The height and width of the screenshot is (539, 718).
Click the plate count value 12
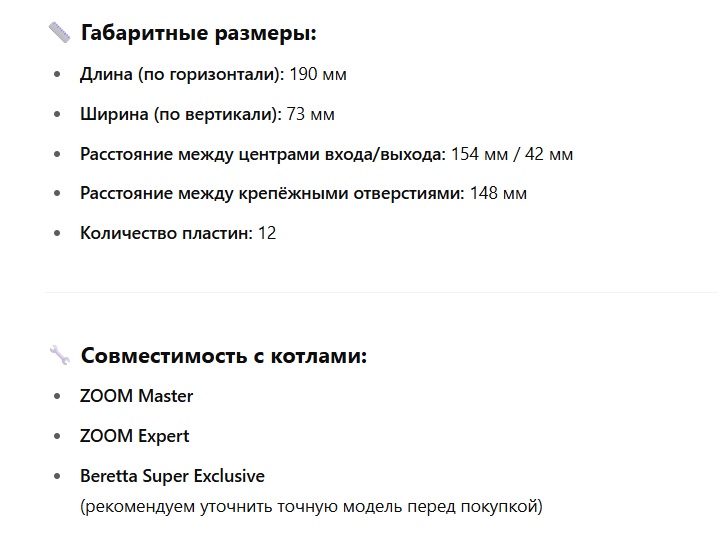point(267,233)
